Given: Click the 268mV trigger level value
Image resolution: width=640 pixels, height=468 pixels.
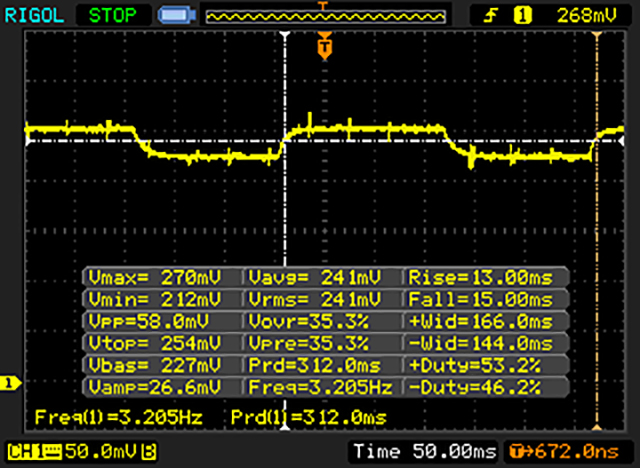Looking at the screenshot, I should tap(587, 16).
